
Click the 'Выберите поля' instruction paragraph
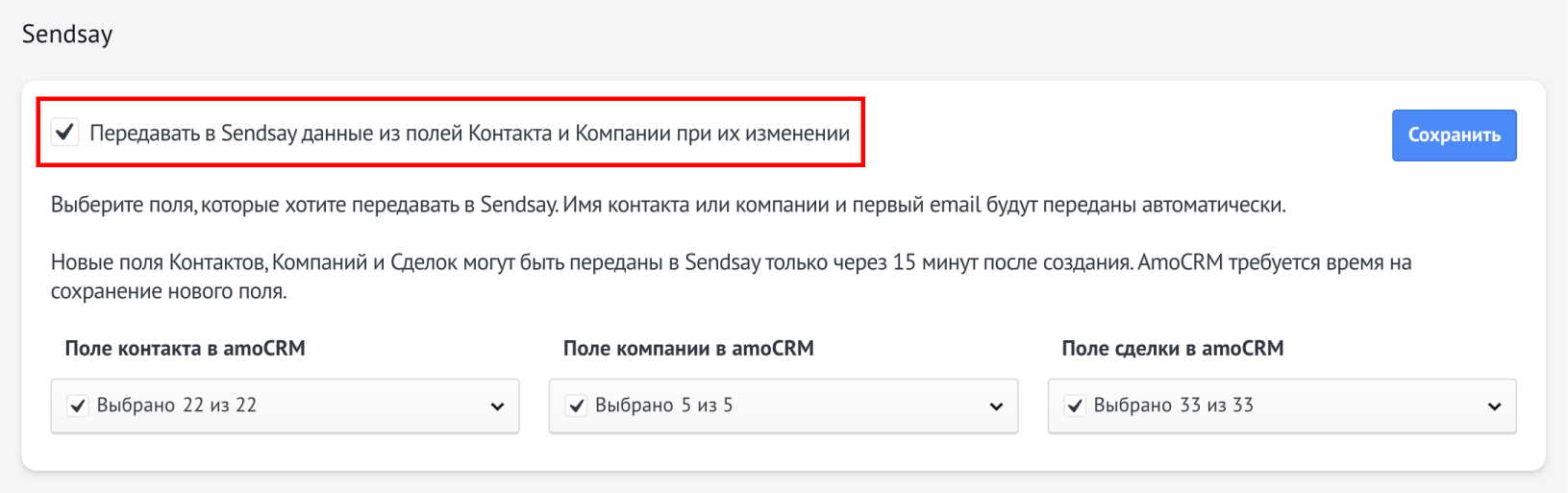click(x=668, y=205)
